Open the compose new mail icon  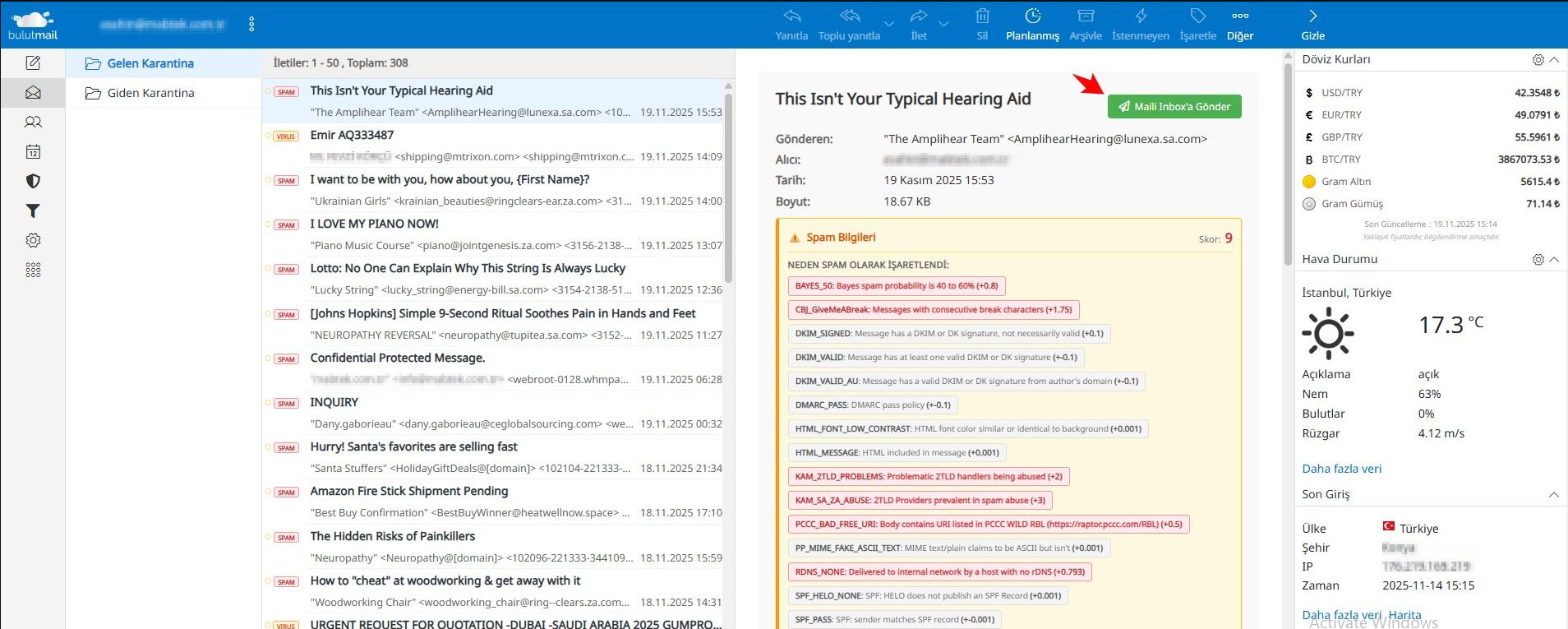pos(33,62)
